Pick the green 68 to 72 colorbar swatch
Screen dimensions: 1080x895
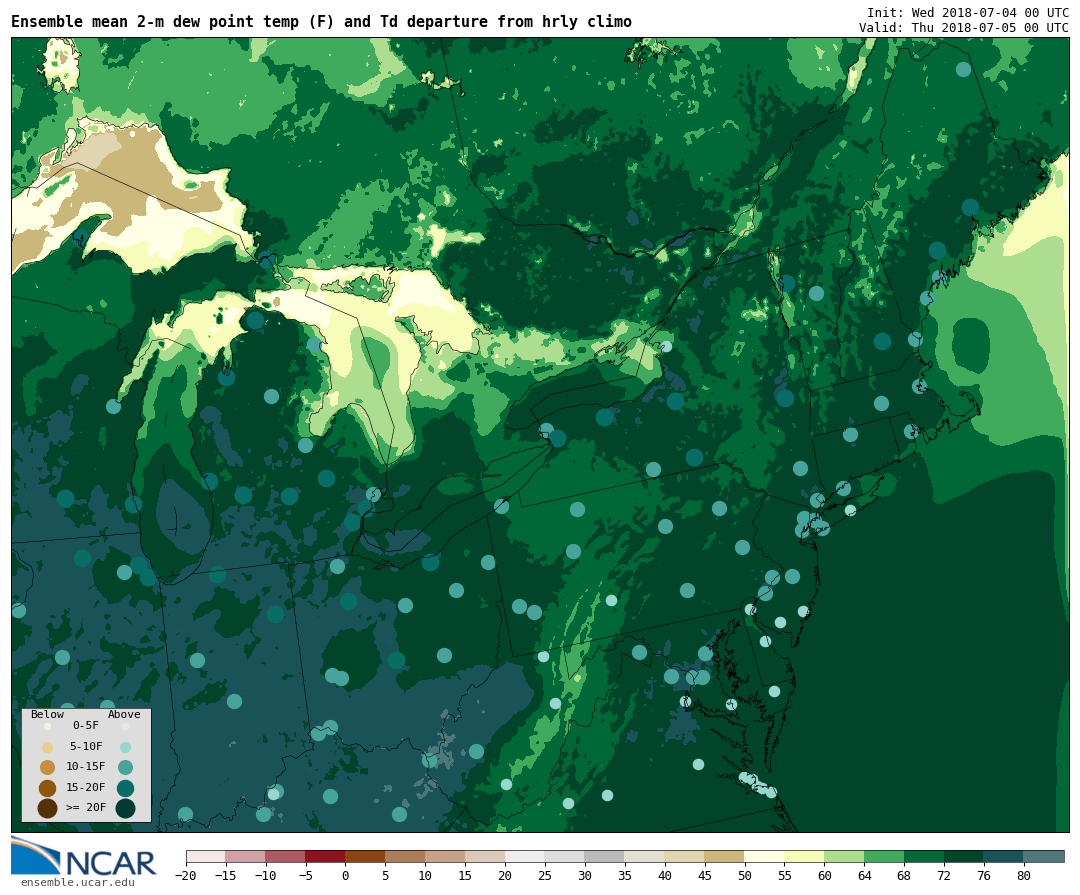[x=924, y=856]
